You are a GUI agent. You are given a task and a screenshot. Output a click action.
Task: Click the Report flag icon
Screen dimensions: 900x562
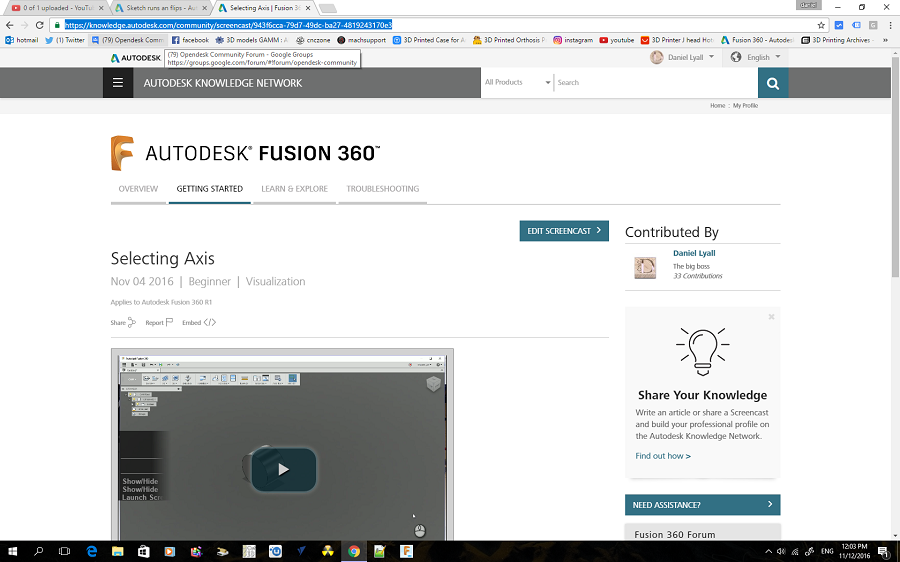click(169, 323)
